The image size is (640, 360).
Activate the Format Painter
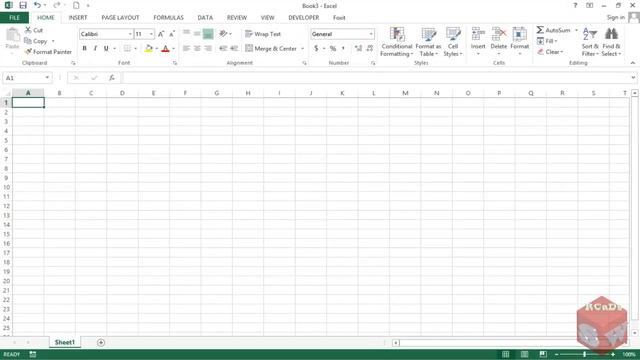point(48,52)
